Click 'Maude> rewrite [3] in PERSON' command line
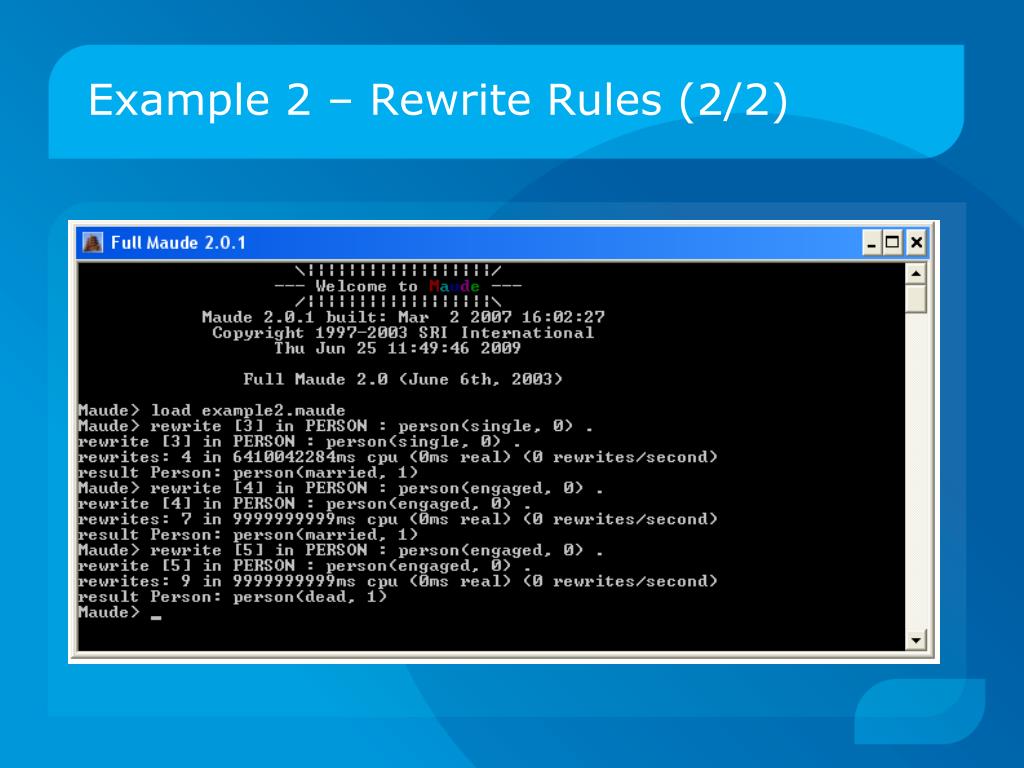This screenshot has height=768, width=1024. [336, 426]
